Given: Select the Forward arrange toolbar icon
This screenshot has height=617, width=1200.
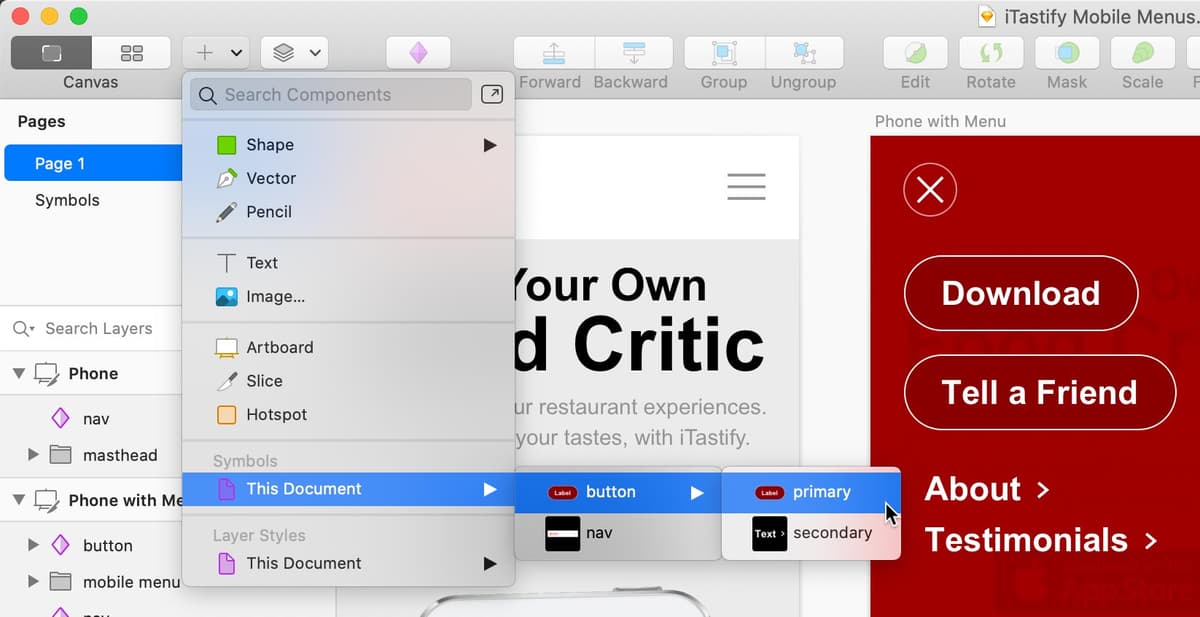Looking at the screenshot, I should click(x=553, y=53).
